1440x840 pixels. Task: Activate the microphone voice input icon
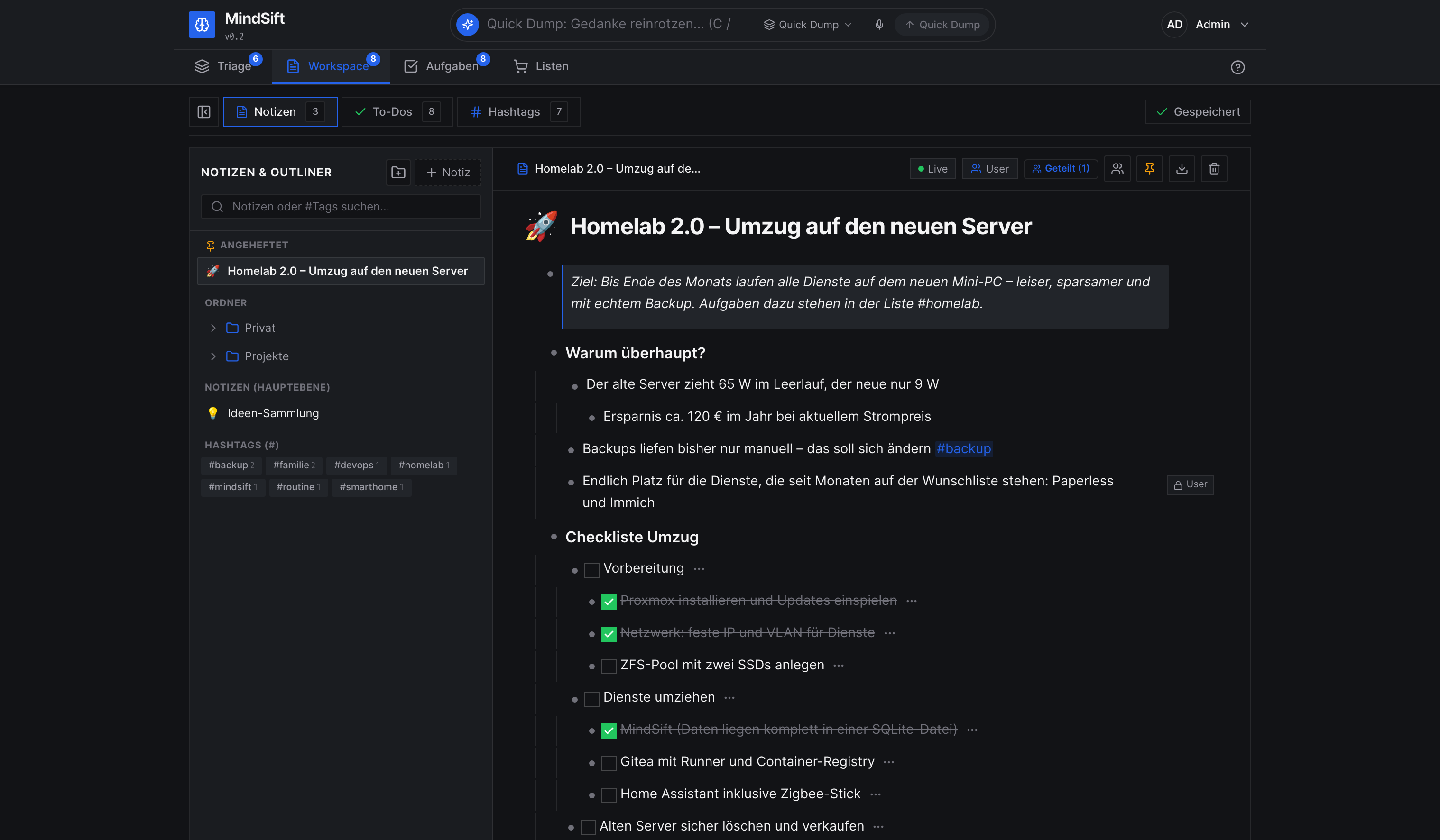tap(879, 25)
